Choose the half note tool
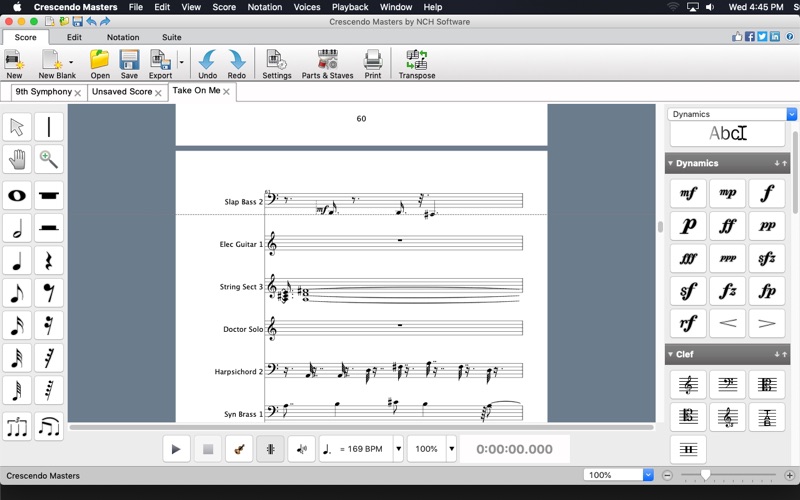 click(x=17, y=228)
